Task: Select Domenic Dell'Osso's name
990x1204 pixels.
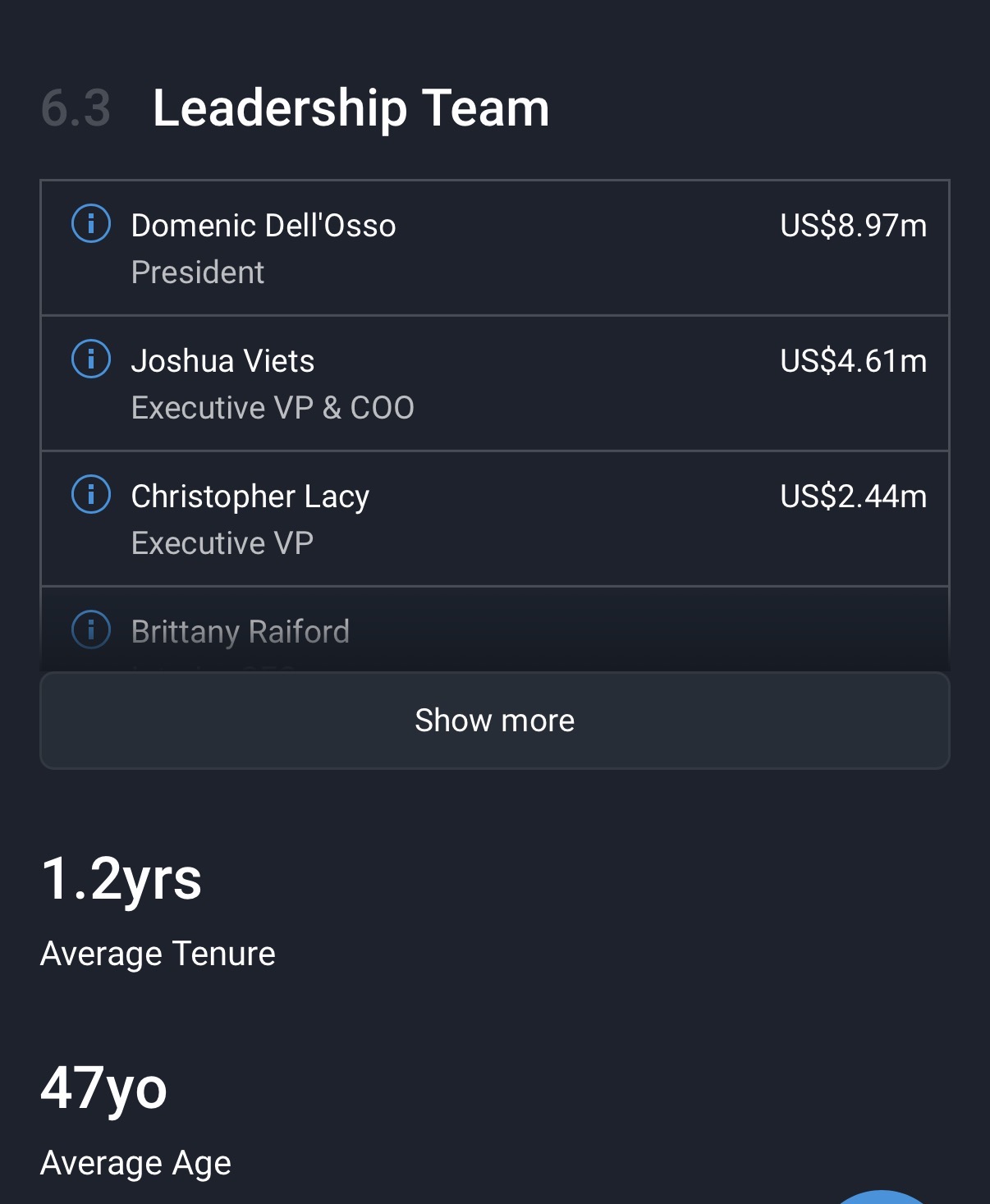Action: pos(264,226)
